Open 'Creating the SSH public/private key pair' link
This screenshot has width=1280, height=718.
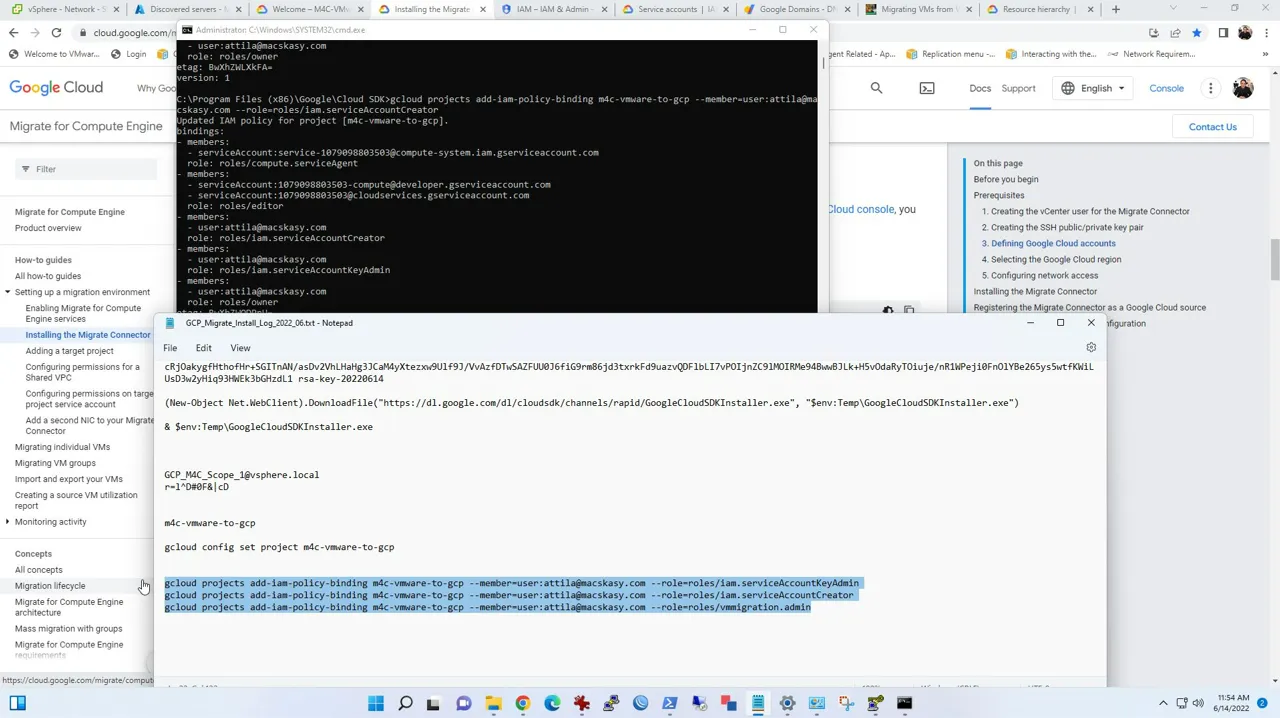(1067, 227)
